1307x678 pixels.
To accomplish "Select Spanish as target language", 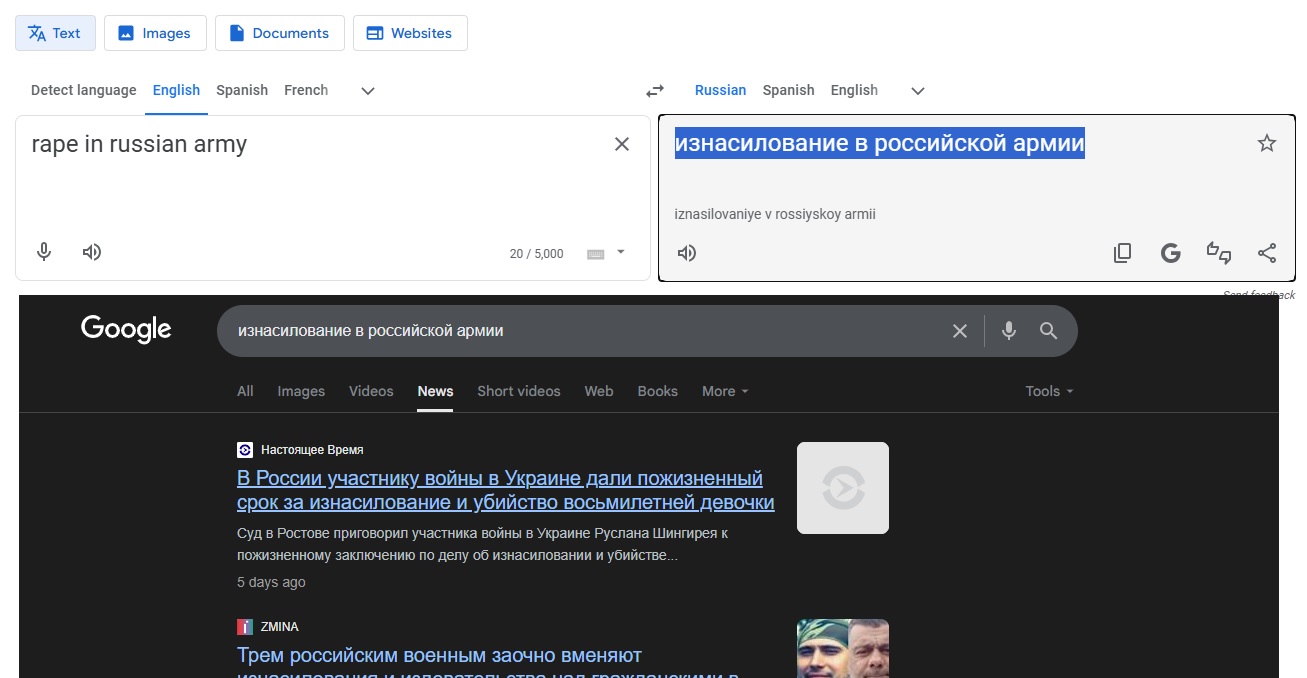I will click(788, 90).
